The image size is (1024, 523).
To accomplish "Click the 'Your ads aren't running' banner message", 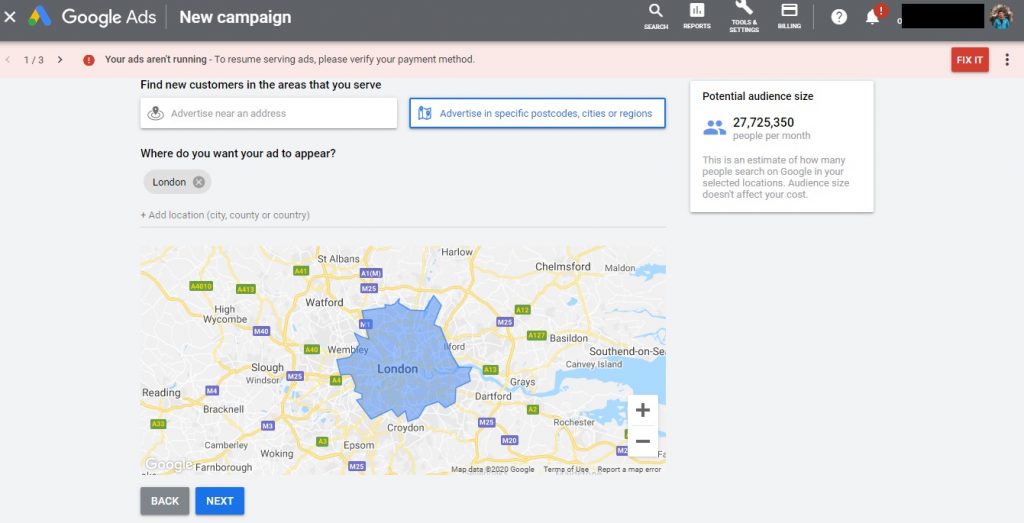I will 289,59.
